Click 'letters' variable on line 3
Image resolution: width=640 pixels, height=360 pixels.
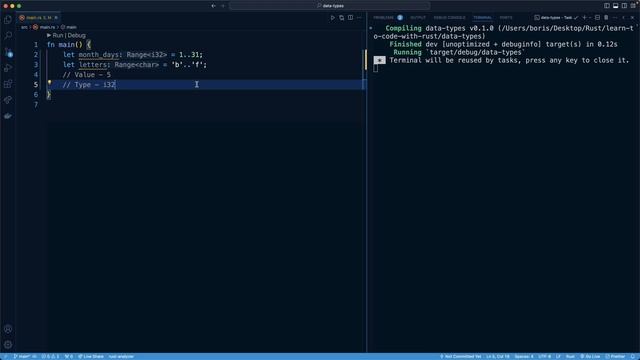pyautogui.click(x=93, y=65)
